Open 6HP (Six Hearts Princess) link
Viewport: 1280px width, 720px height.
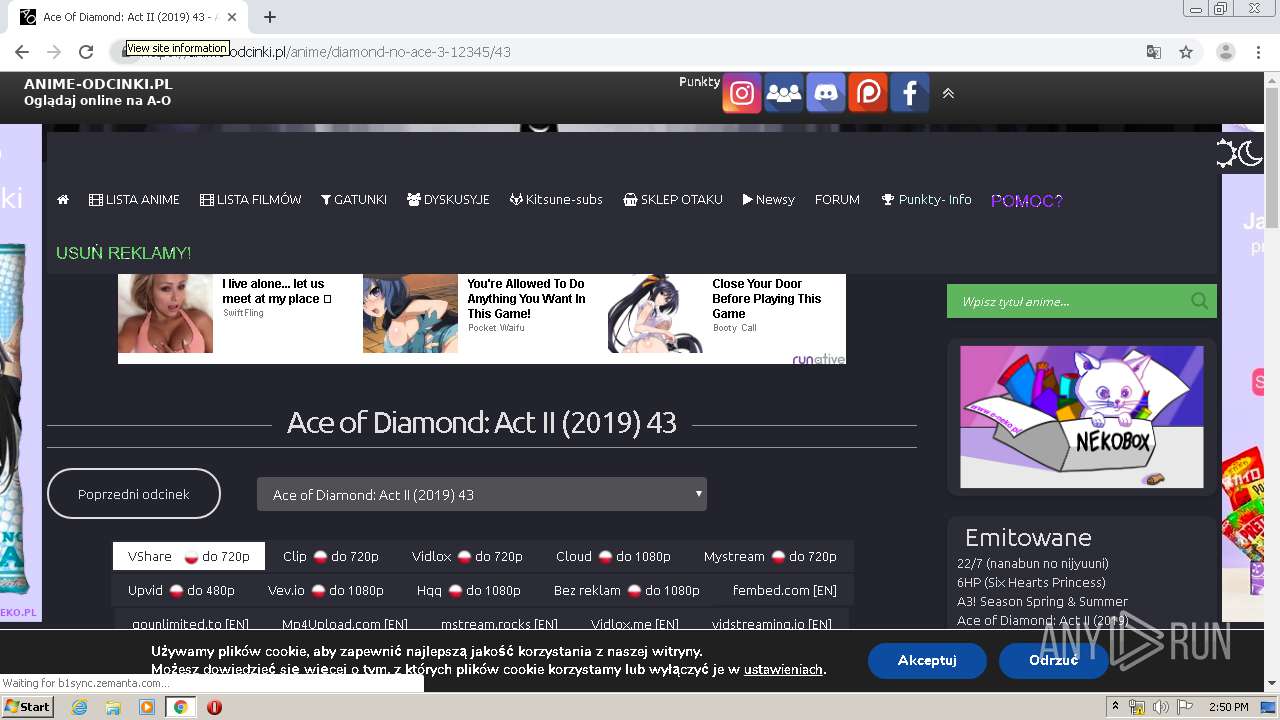[1031, 582]
